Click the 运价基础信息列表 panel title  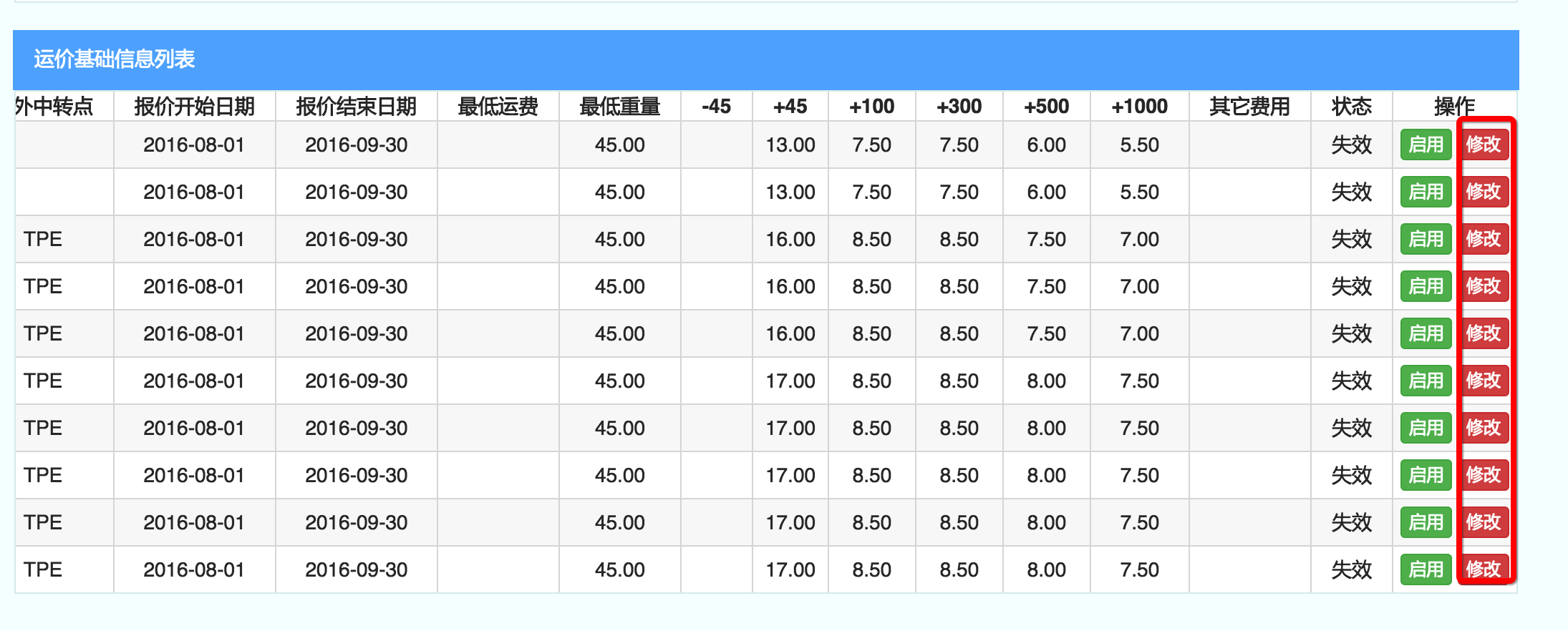coord(115,59)
